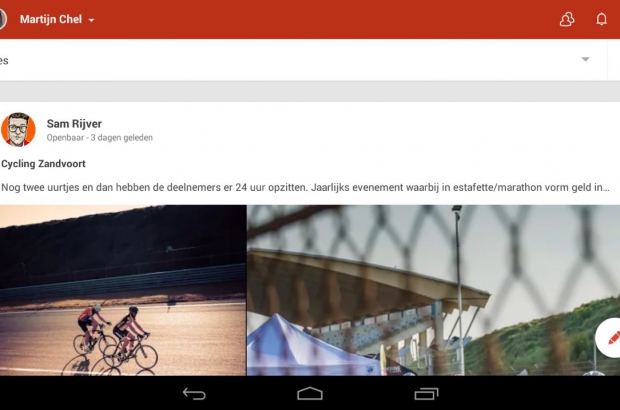Viewport: 620px width, 410px height.
Task: Open the Cycling Zandvoort post title
Action: click(x=43, y=164)
